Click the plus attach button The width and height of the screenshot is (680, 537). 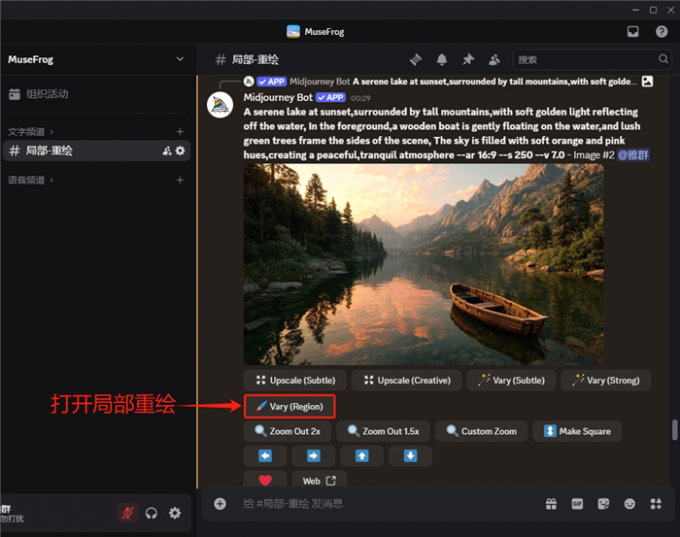tap(220, 504)
